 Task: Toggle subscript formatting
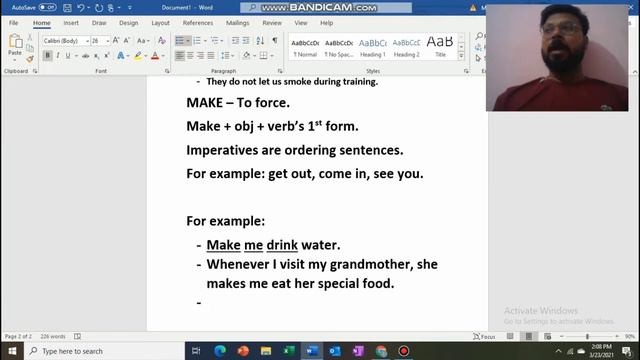point(96,56)
